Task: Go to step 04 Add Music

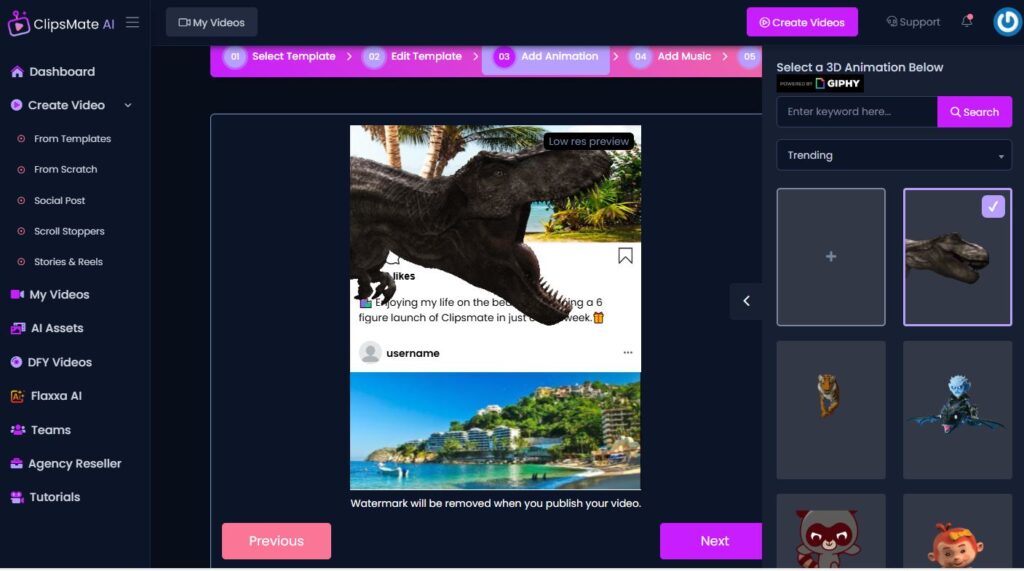Action: coord(671,57)
